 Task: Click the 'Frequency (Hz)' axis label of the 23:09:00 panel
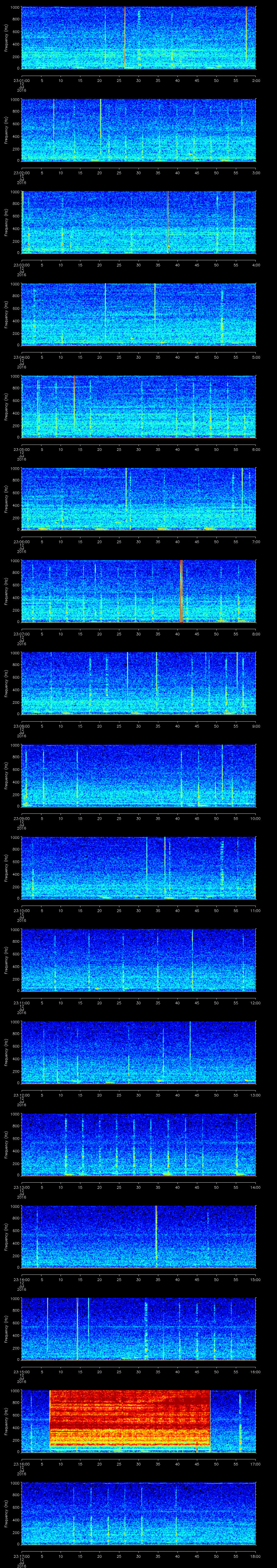click(x=6, y=775)
